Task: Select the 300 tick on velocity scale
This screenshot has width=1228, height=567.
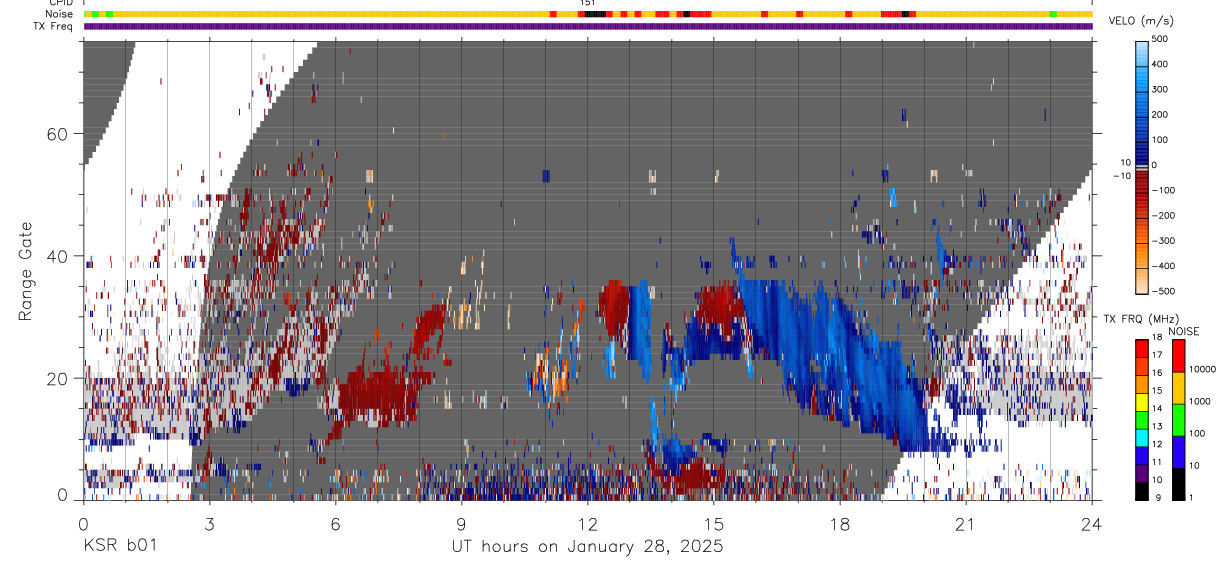Action: (x=1162, y=89)
